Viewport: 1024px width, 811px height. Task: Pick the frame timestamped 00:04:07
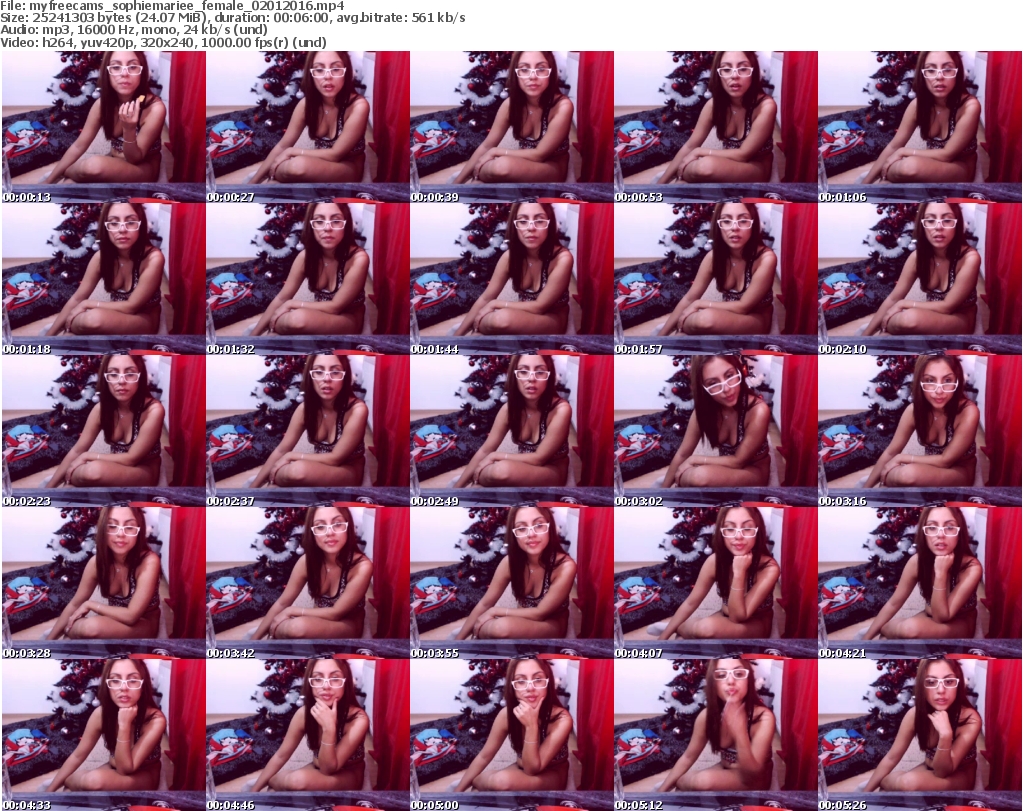[x=715, y=584]
